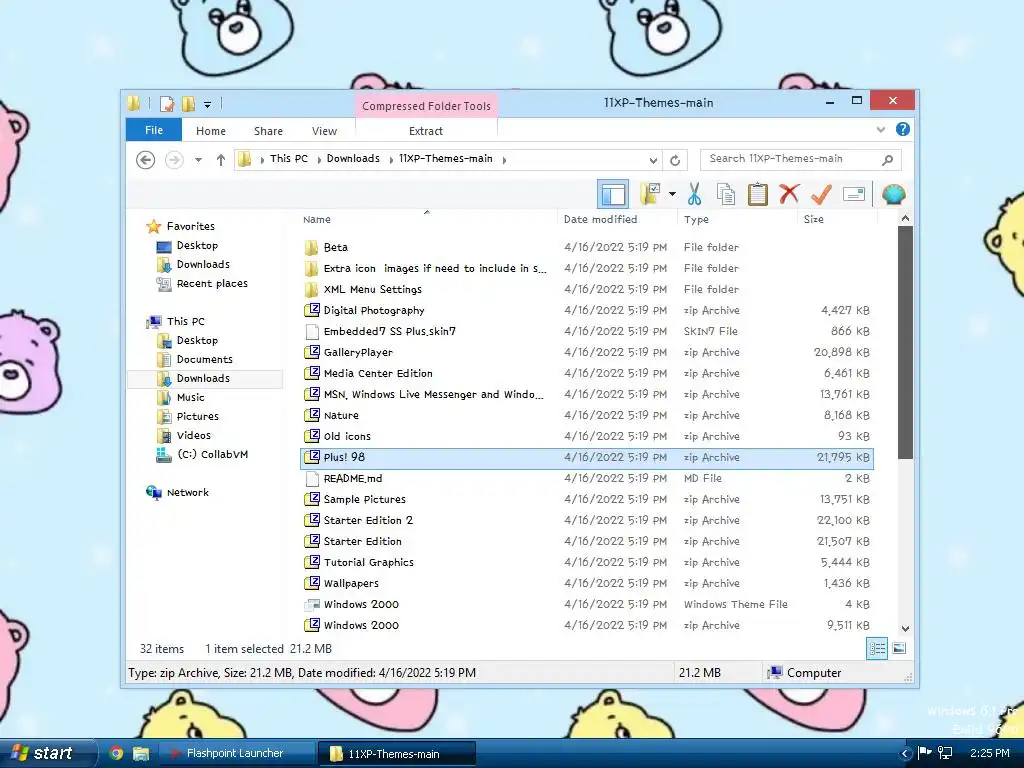Select the Embedded7 SS Plus.skin7 file

[586, 331]
